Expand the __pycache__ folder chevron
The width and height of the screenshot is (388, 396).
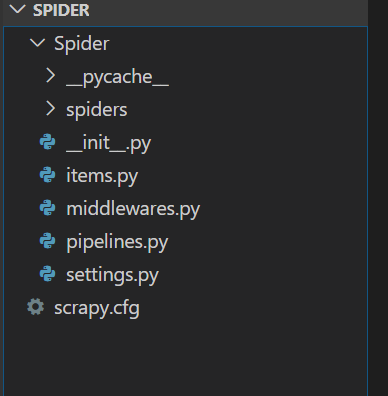pyautogui.click(x=50, y=76)
